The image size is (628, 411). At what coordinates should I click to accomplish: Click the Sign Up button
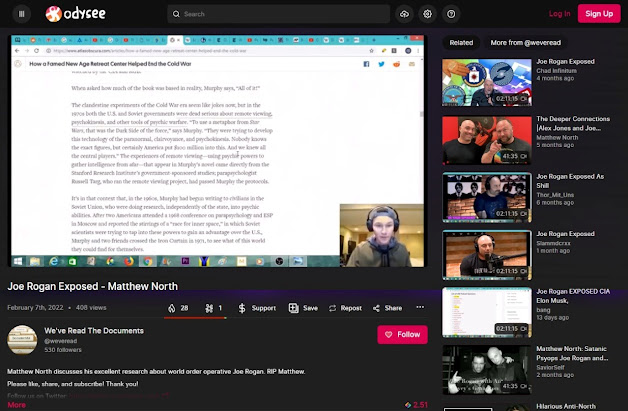(x=599, y=14)
